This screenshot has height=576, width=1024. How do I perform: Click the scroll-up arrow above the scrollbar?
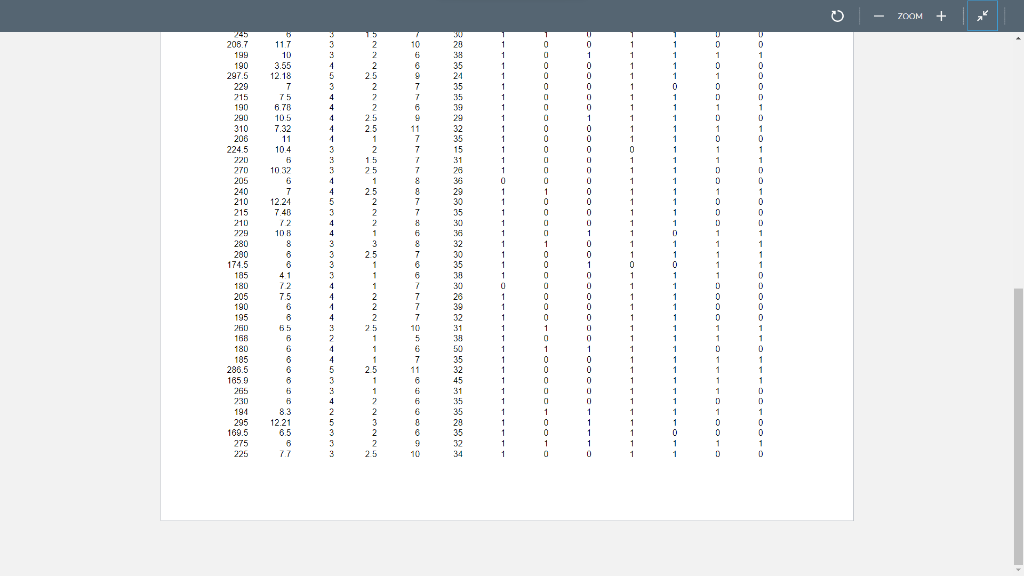(x=1019, y=36)
